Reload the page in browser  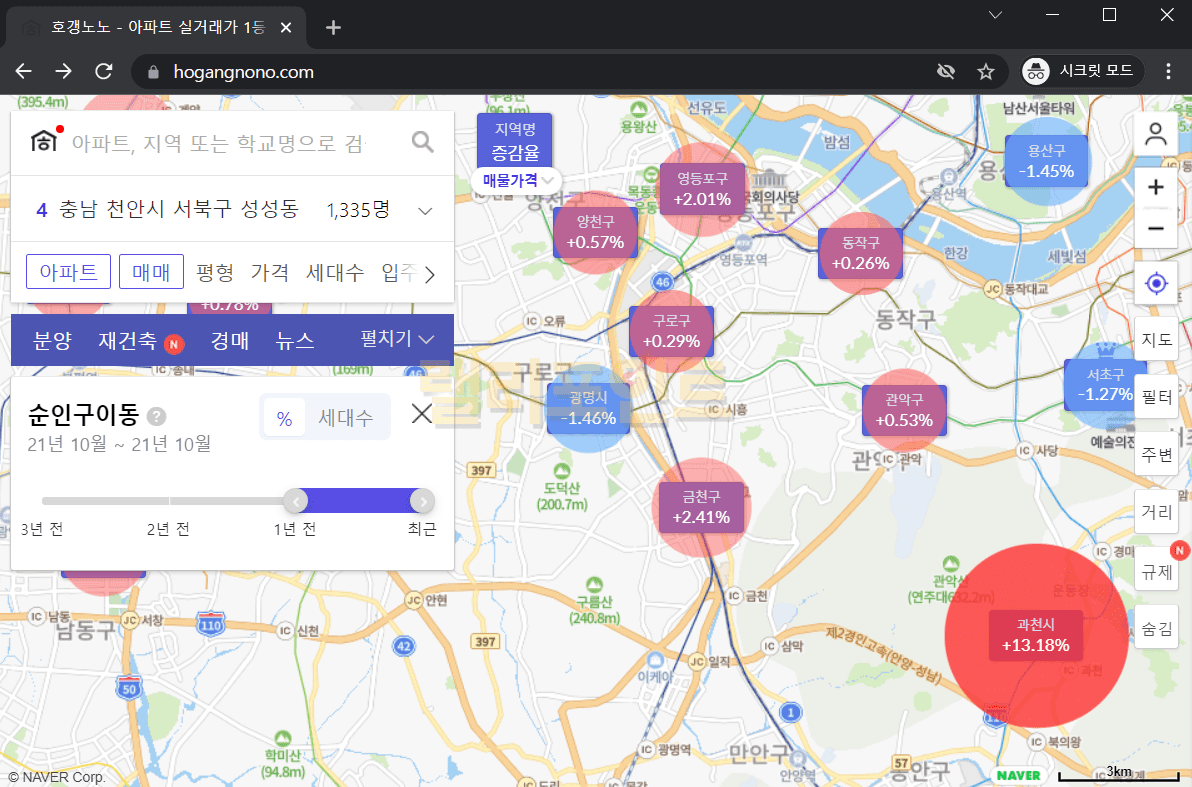click(103, 72)
